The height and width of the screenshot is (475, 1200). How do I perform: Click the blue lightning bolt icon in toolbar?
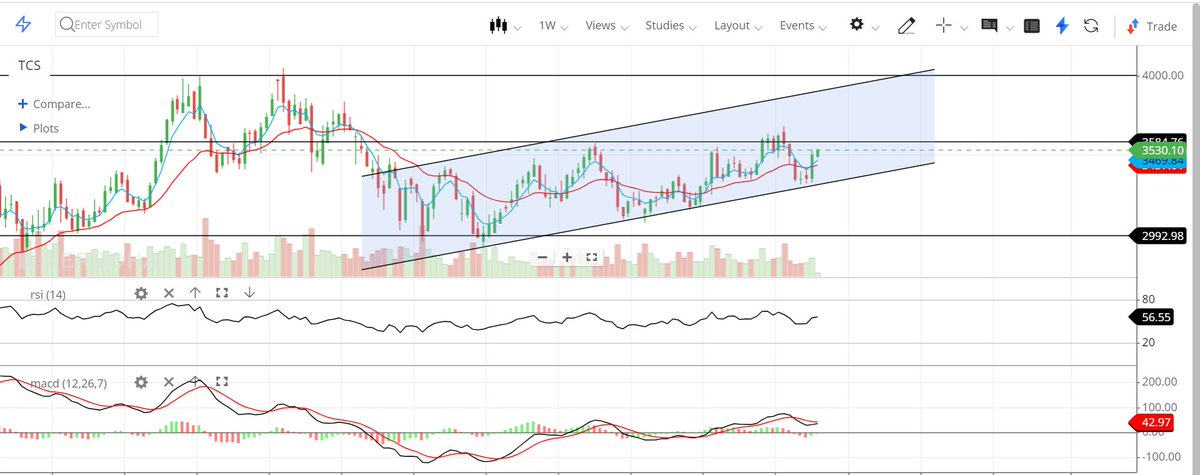click(x=1063, y=26)
